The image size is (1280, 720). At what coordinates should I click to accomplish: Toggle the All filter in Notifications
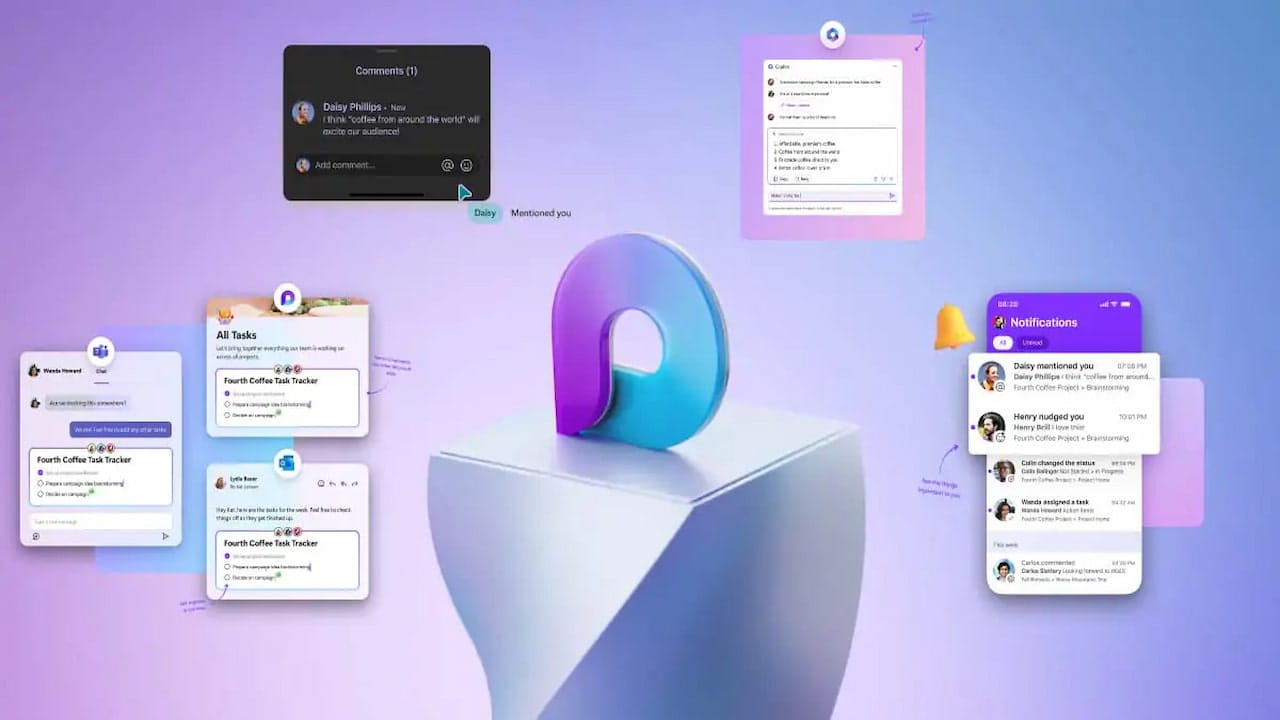pos(1003,342)
